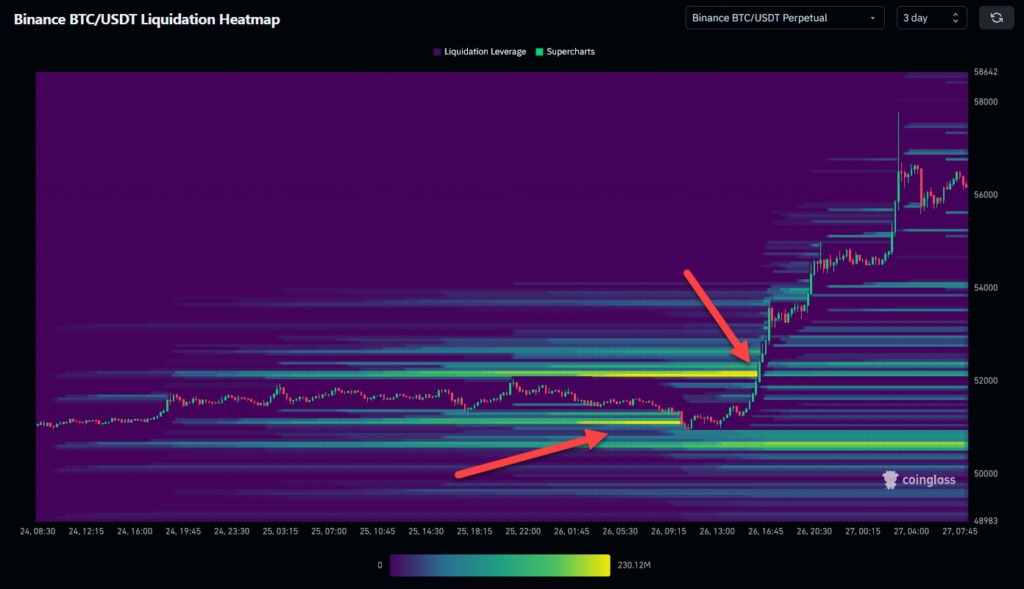The image size is (1024, 589).
Task: Click the 48983 price axis label
Action: point(985,521)
